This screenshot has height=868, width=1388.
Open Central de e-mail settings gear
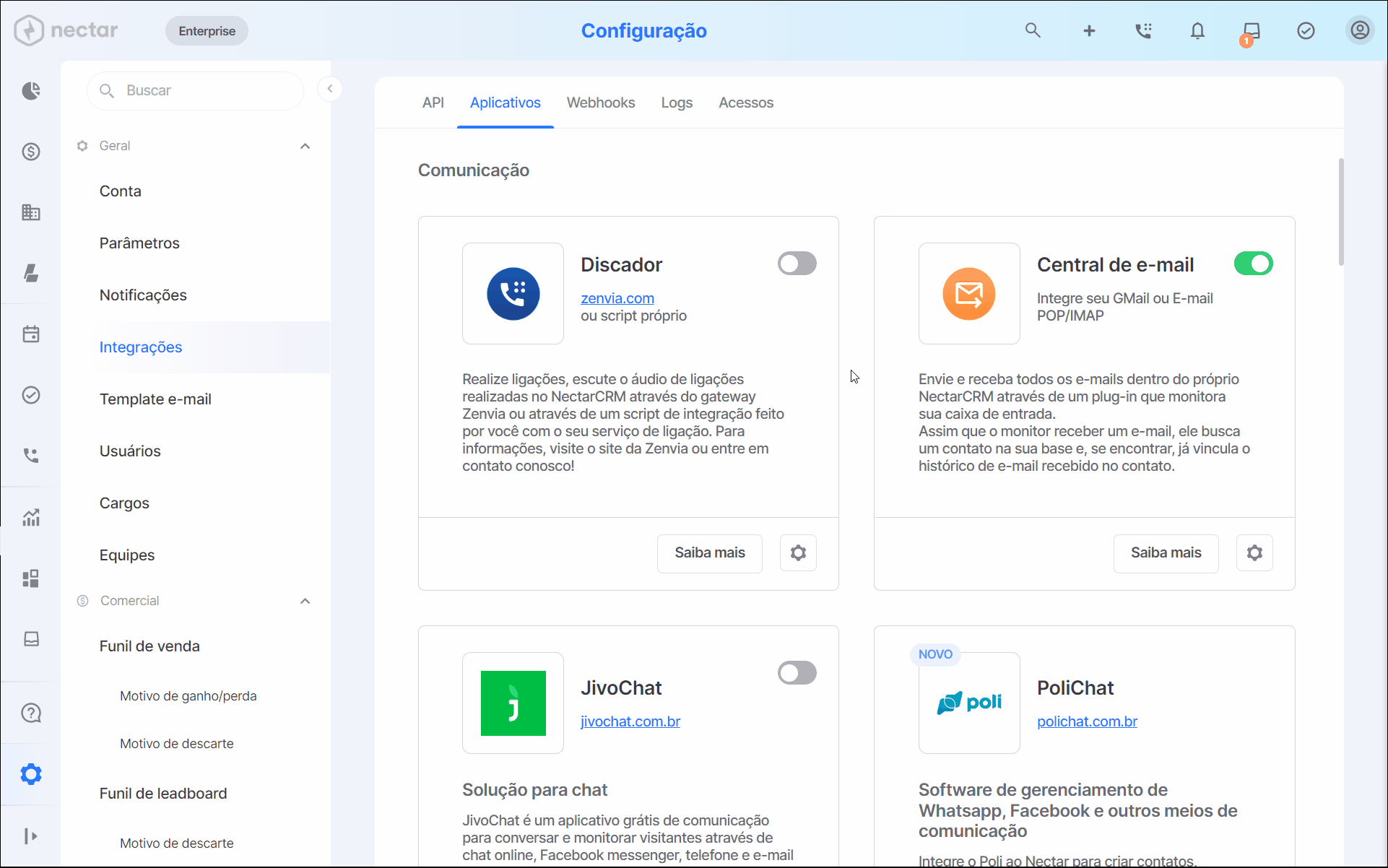(x=1254, y=553)
